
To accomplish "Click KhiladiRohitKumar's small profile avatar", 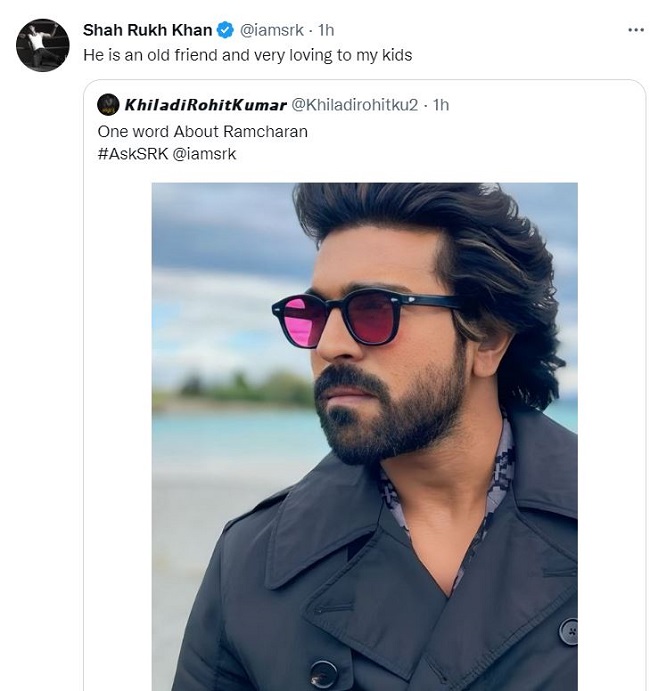I will (108, 104).
